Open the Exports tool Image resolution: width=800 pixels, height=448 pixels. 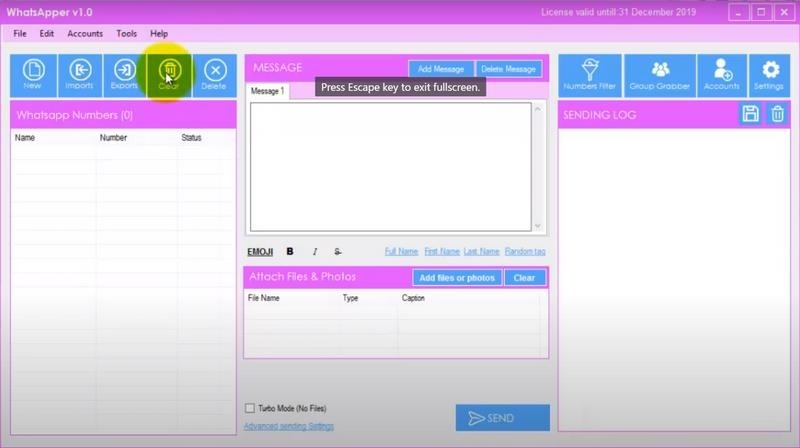[124, 76]
